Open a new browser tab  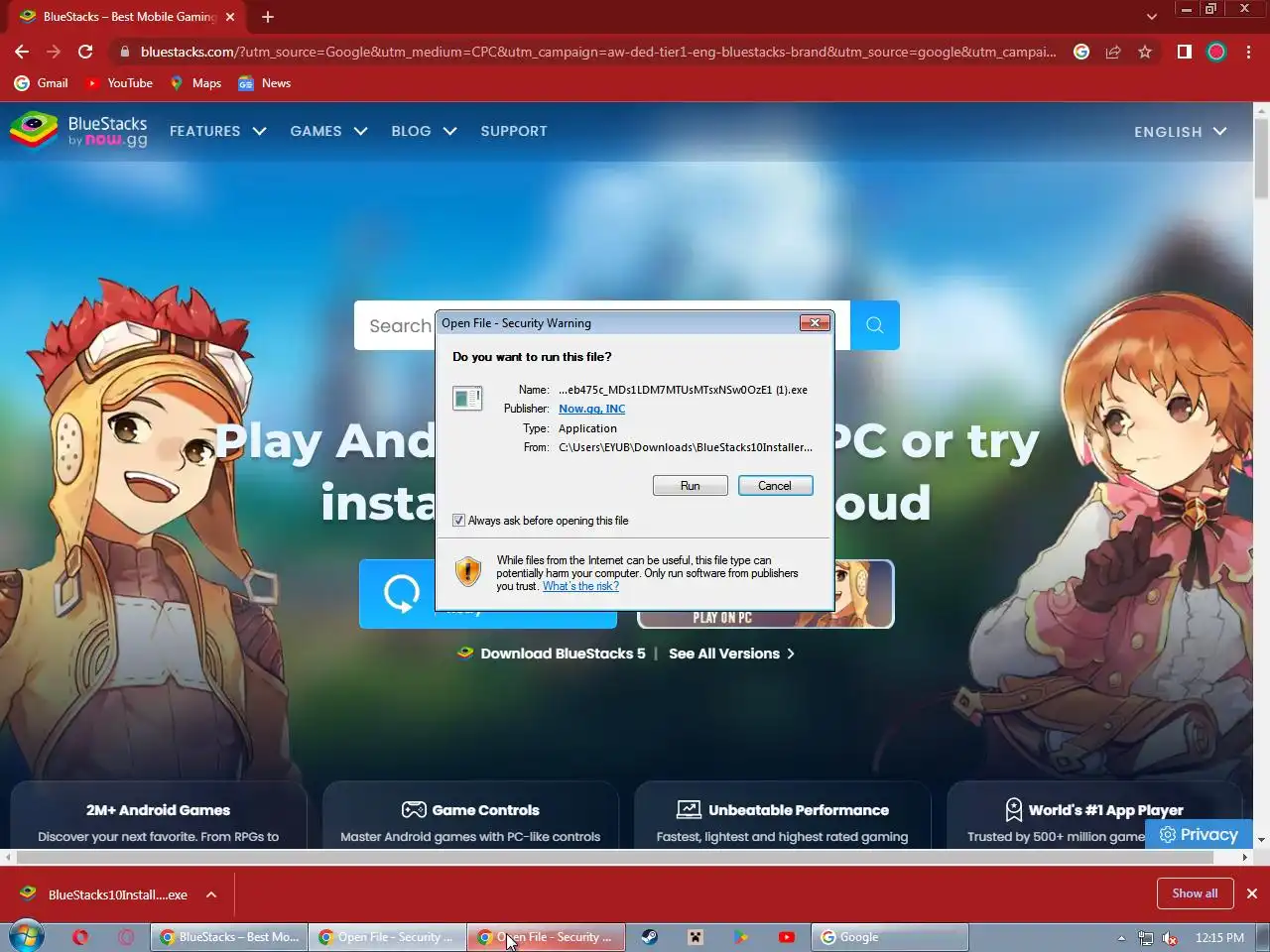pyautogui.click(x=268, y=17)
